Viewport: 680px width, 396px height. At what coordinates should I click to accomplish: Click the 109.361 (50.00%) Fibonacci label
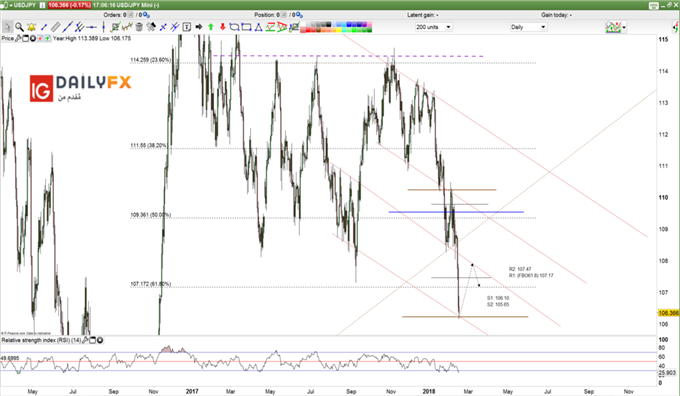pyautogui.click(x=150, y=215)
